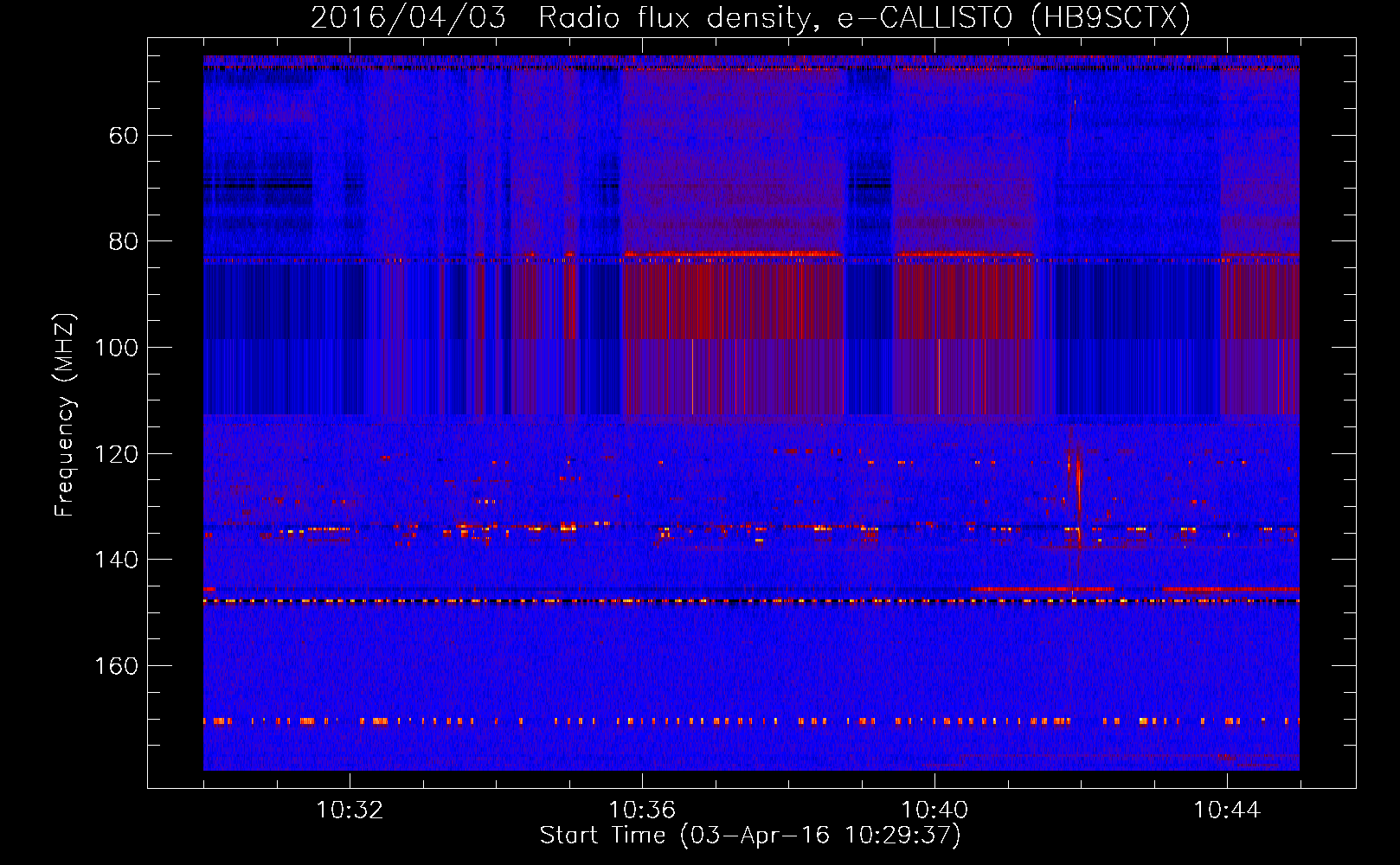
Task: Click the 100 frequency tick label
Action: click(117, 348)
